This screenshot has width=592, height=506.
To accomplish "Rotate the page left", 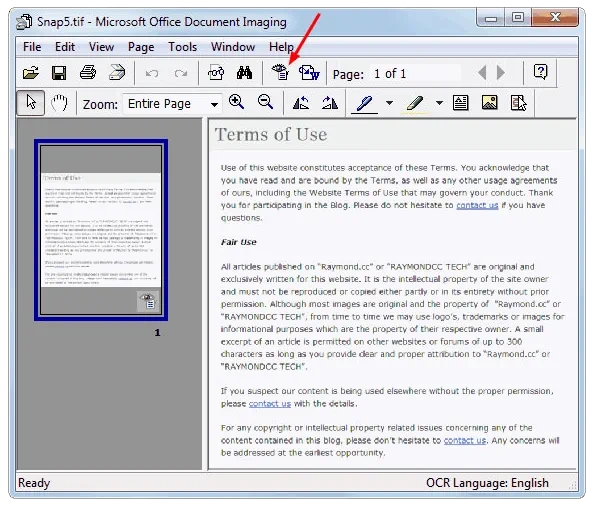I will click(x=301, y=103).
